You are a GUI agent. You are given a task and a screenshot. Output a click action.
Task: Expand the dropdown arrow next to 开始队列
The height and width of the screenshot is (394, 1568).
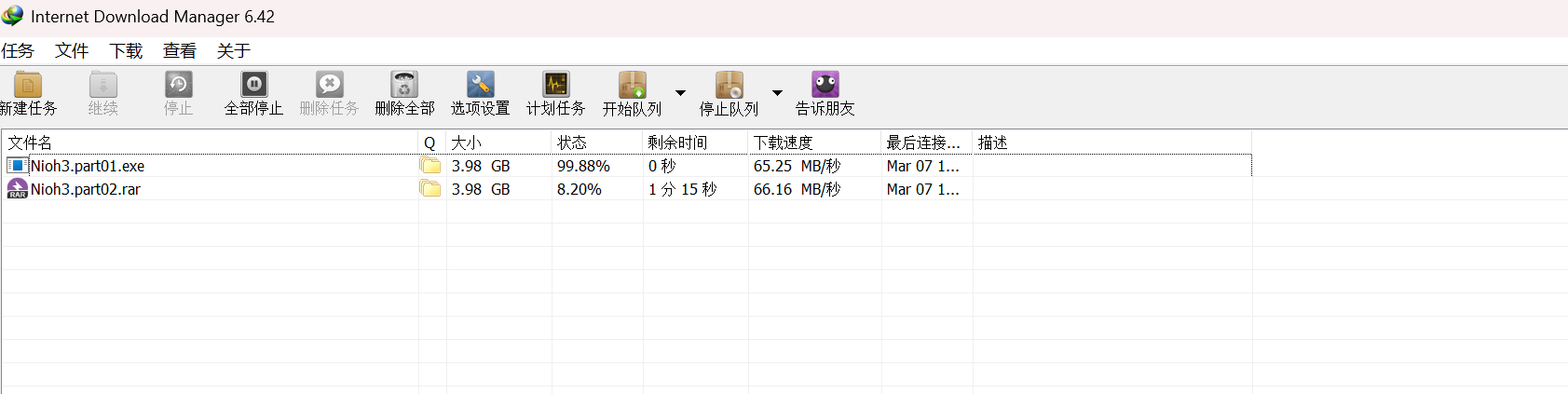coord(681,92)
